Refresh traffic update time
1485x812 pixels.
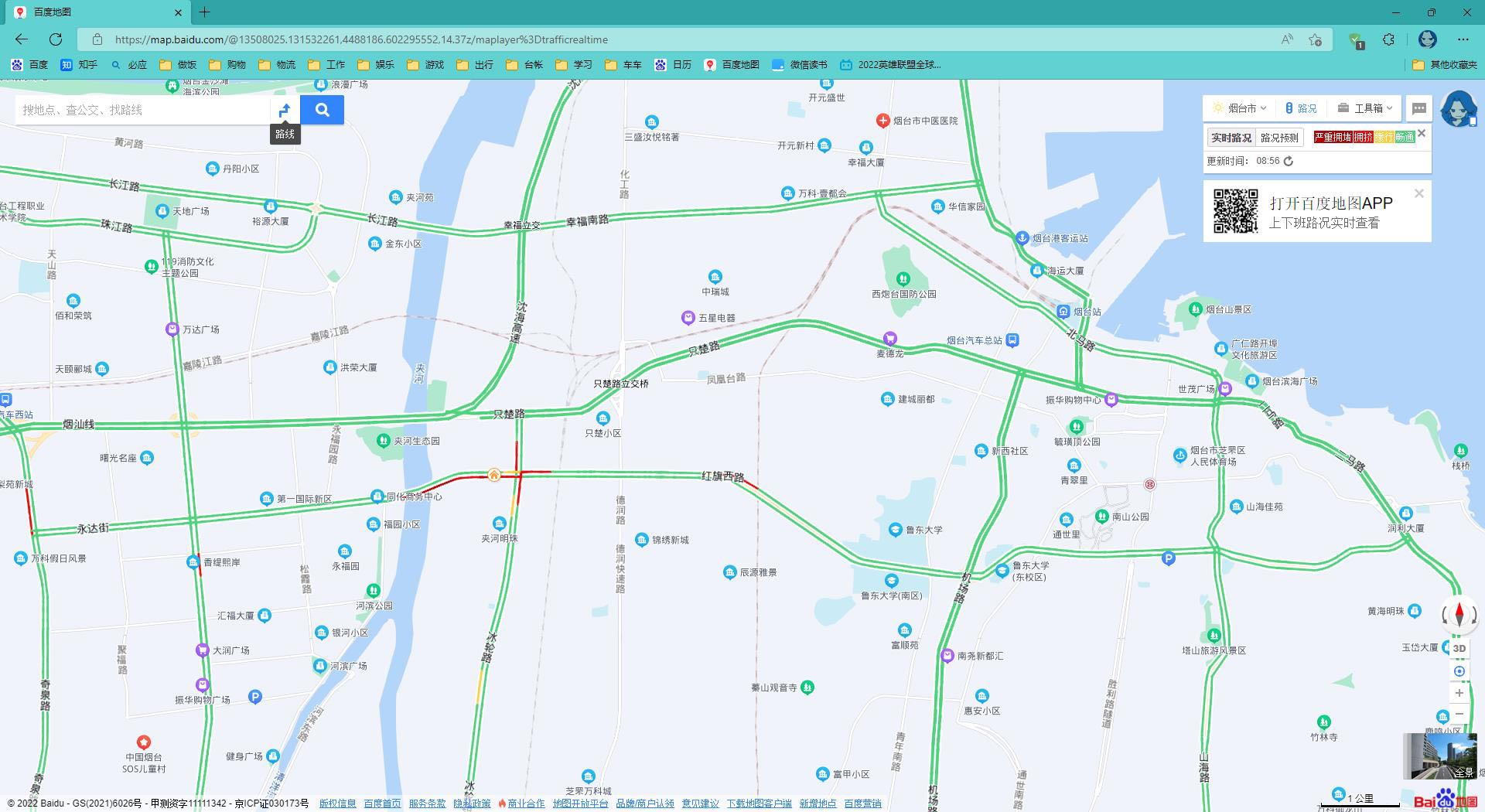pos(1289,161)
